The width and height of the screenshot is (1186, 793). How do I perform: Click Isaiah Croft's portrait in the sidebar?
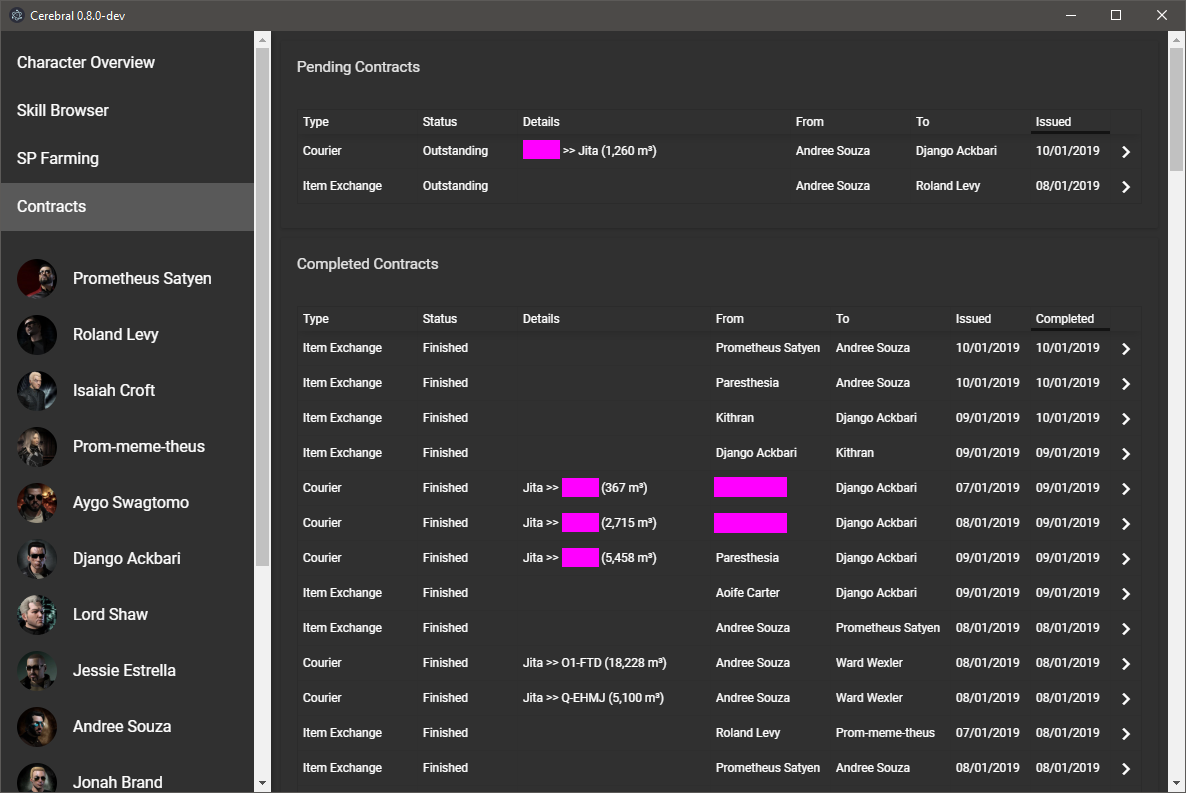37,390
